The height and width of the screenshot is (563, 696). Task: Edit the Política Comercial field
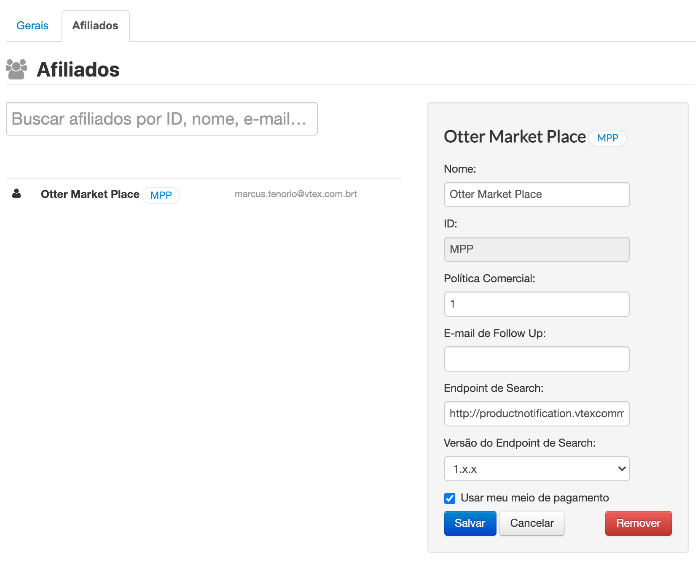[537, 304]
